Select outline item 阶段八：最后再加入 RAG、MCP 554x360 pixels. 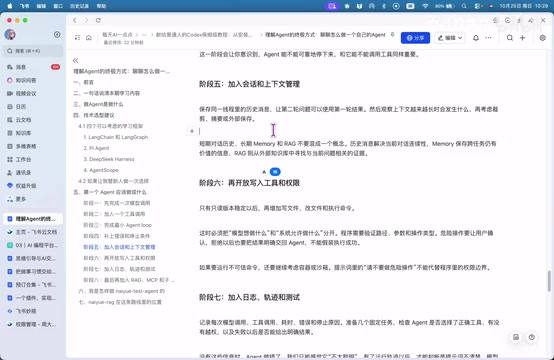[x=129, y=280]
